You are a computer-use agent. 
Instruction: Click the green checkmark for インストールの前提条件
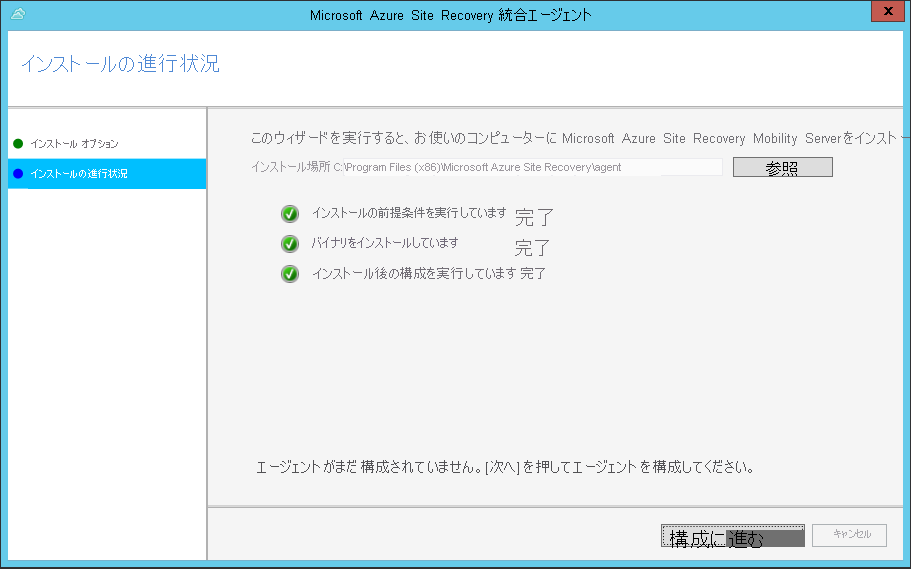(290, 214)
